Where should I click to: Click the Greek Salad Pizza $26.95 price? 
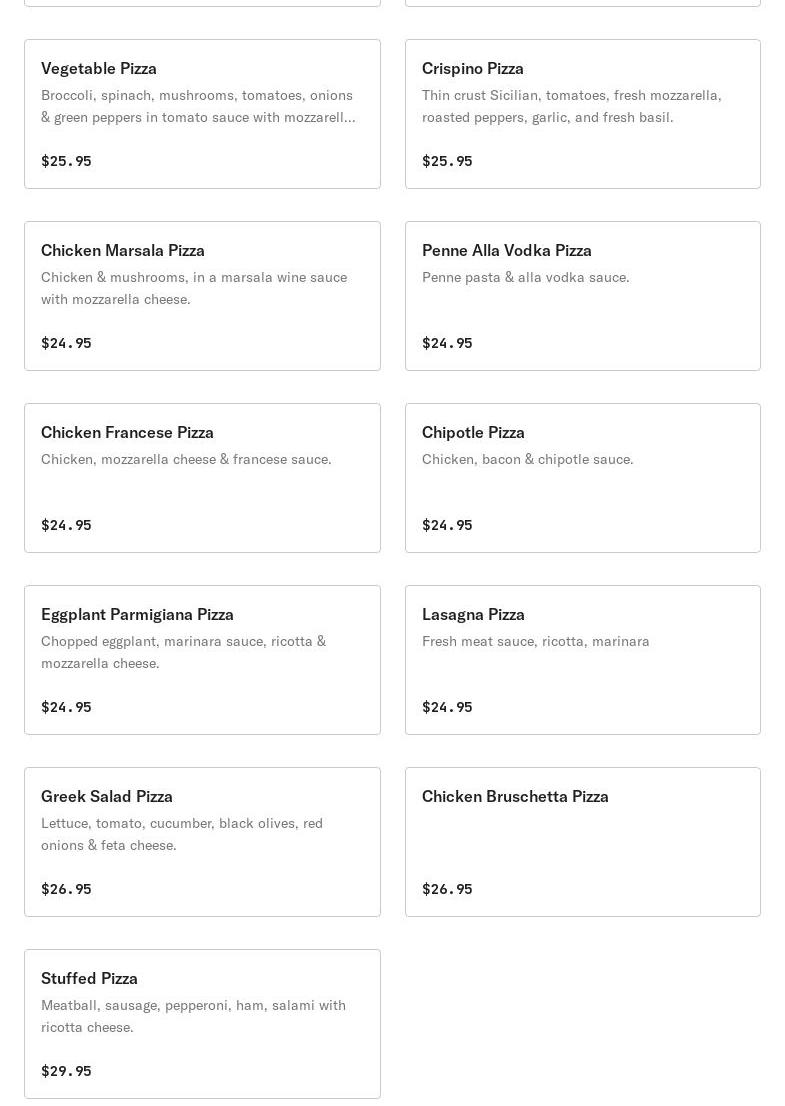pyautogui.click(x=66, y=889)
